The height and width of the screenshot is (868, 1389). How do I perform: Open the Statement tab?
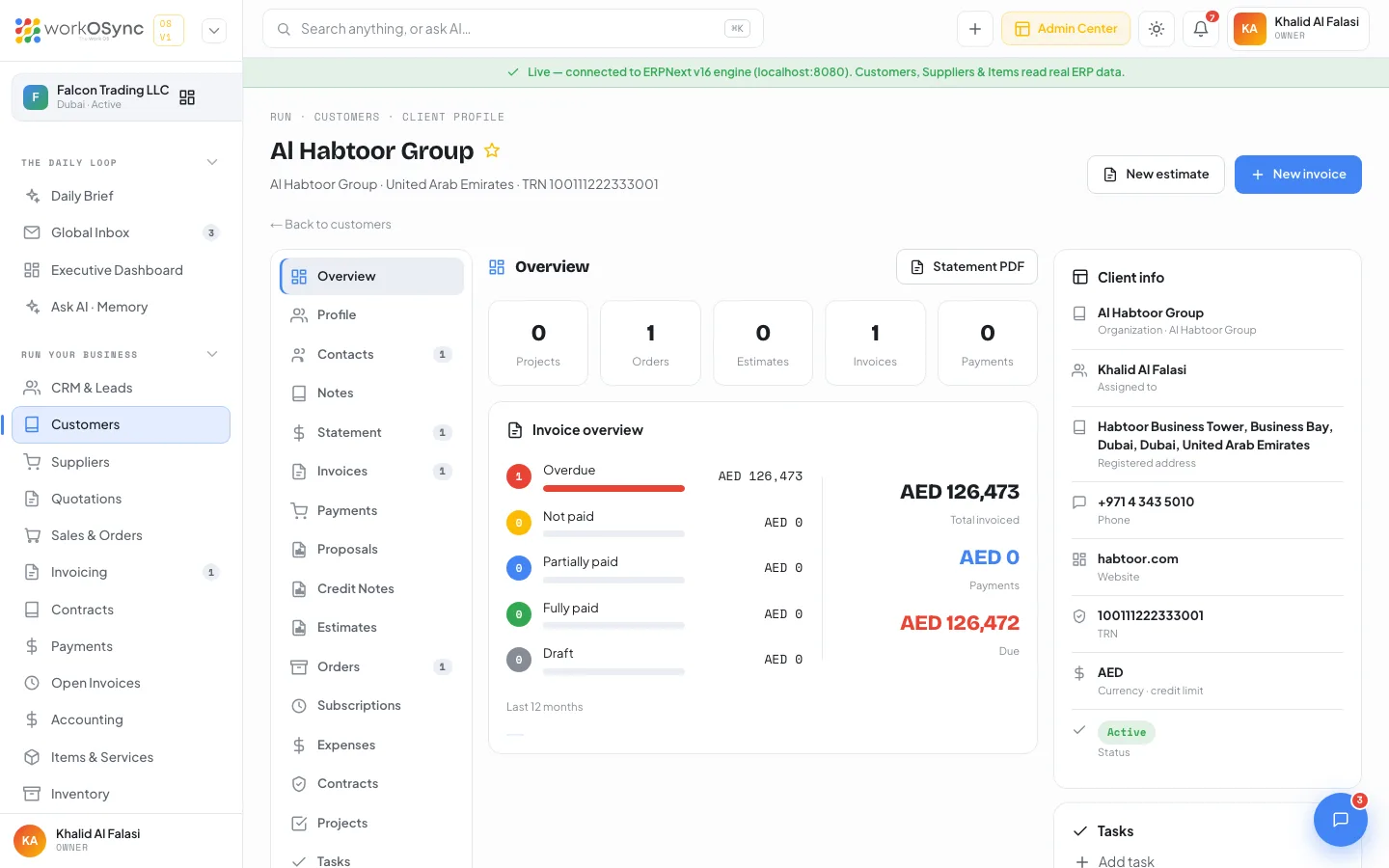(371, 432)
